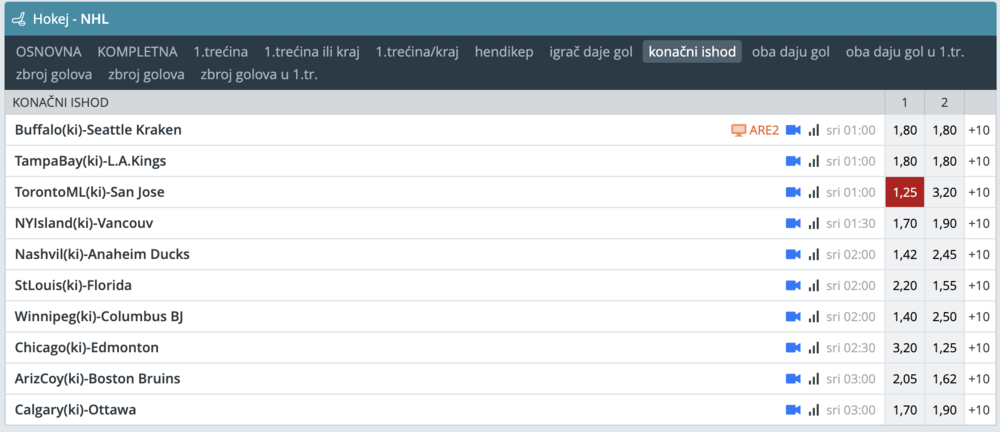Deselect the highlighted 1,25 odds for TorontoML
The width and height of the screenshot is (1000, 432).
[x=905, y=192]
